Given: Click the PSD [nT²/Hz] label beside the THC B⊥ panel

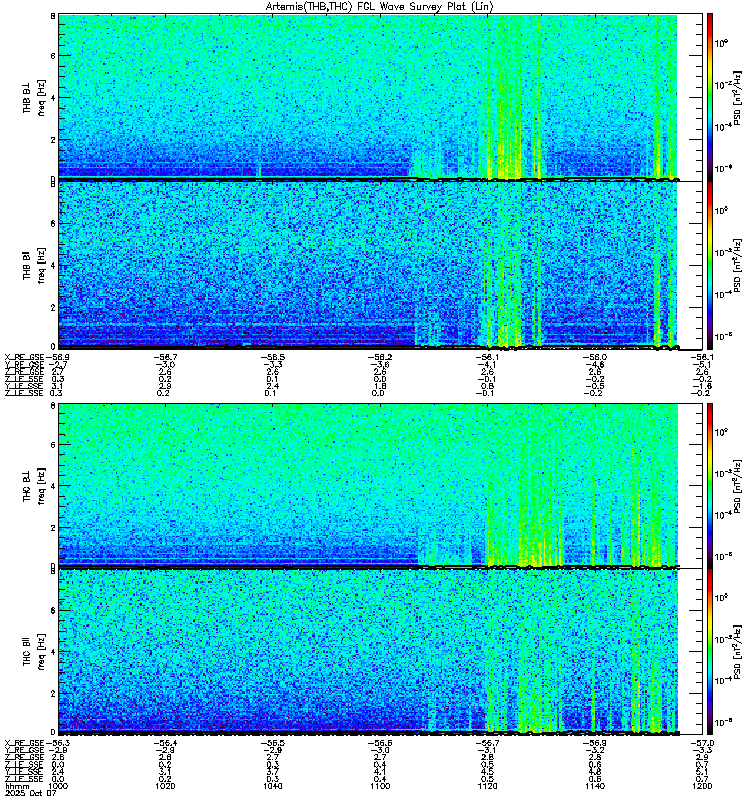Looking at the screenshot, I should pos(737,485).
